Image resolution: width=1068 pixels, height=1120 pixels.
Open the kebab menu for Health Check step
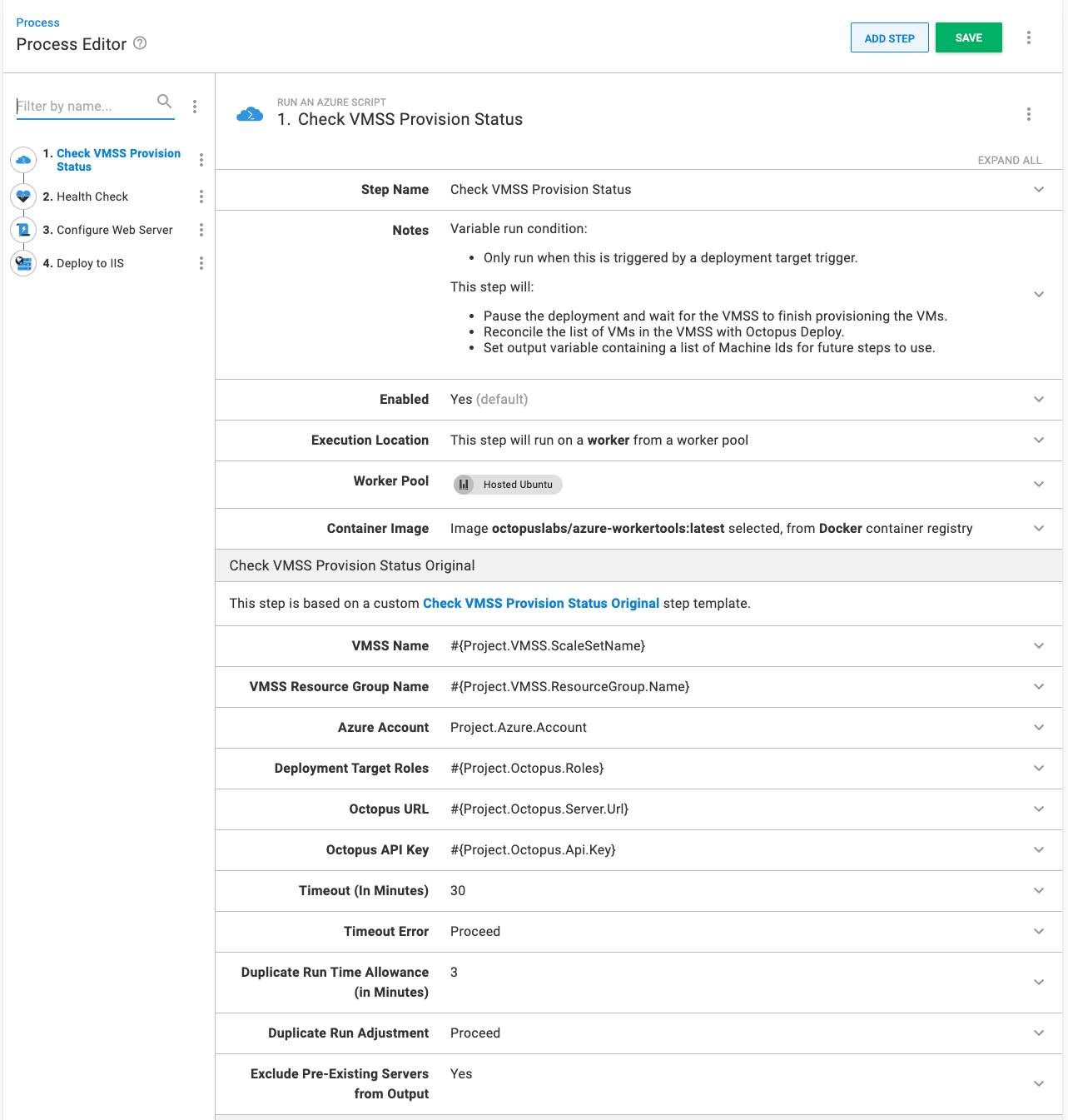201,197
